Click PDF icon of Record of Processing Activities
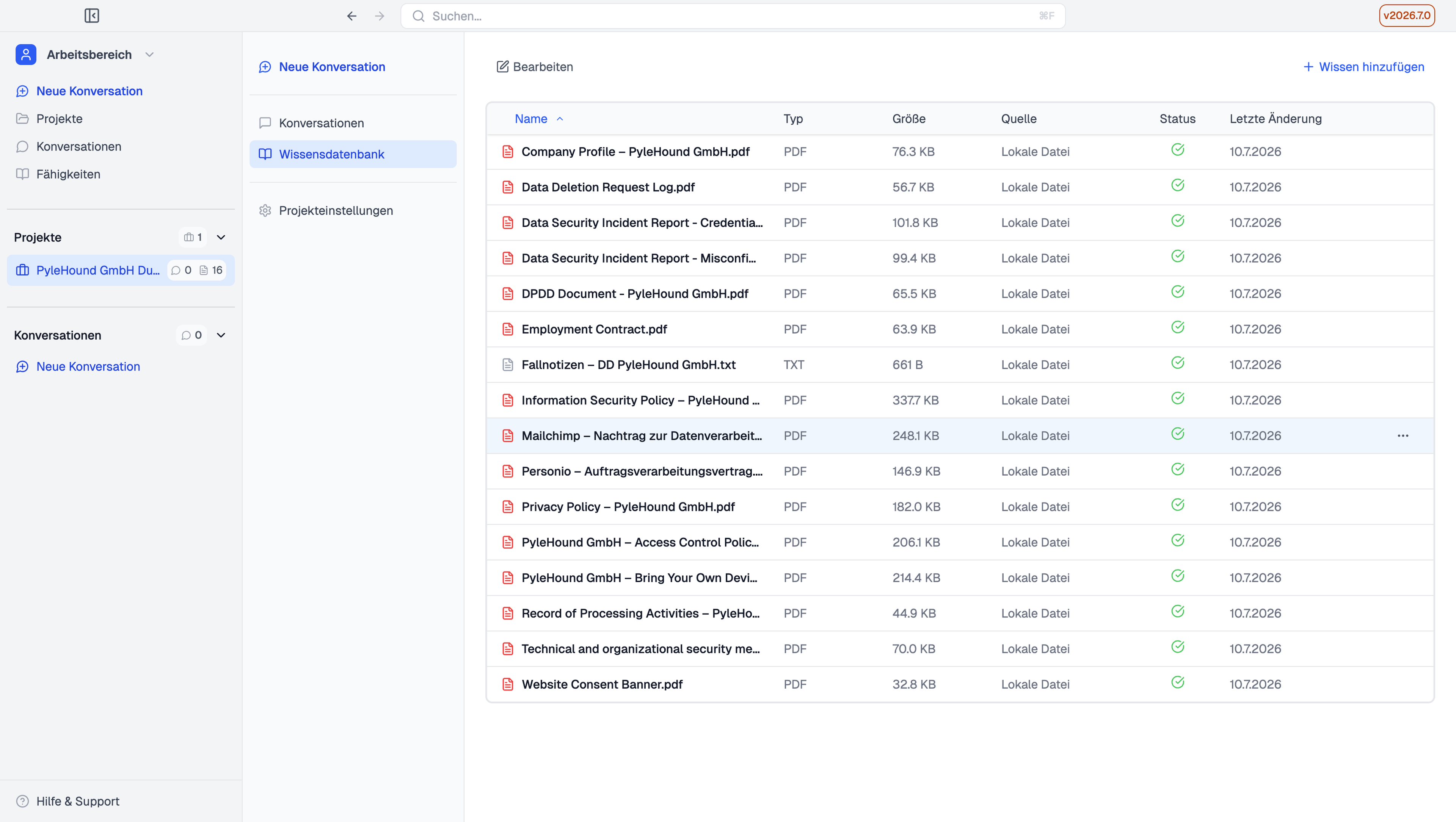Image resolution: width=1456 pixels, height=822 pixels. tap(508, 613)
